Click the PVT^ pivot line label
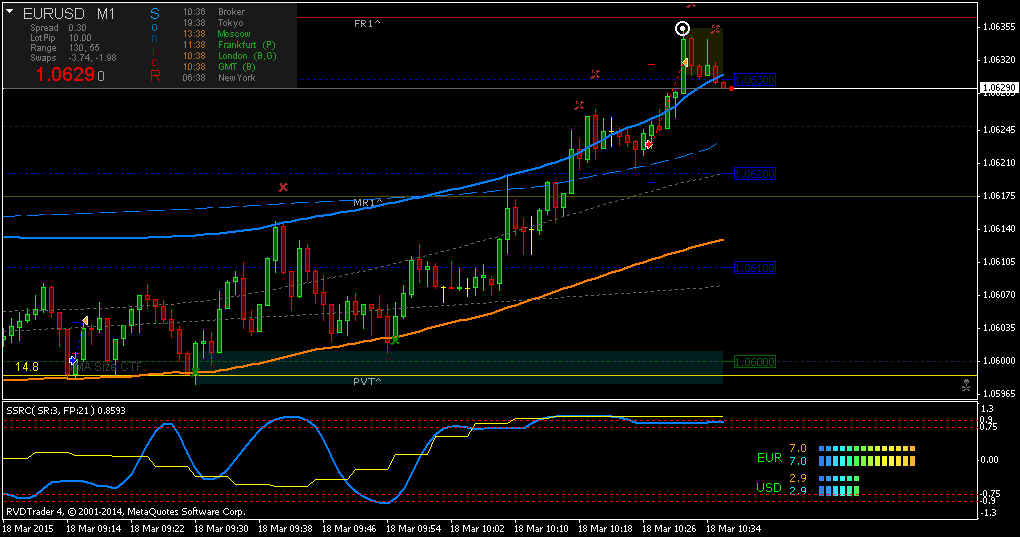Image resolution: width=1020 pixels, height=537 pixels. (368, 382)
